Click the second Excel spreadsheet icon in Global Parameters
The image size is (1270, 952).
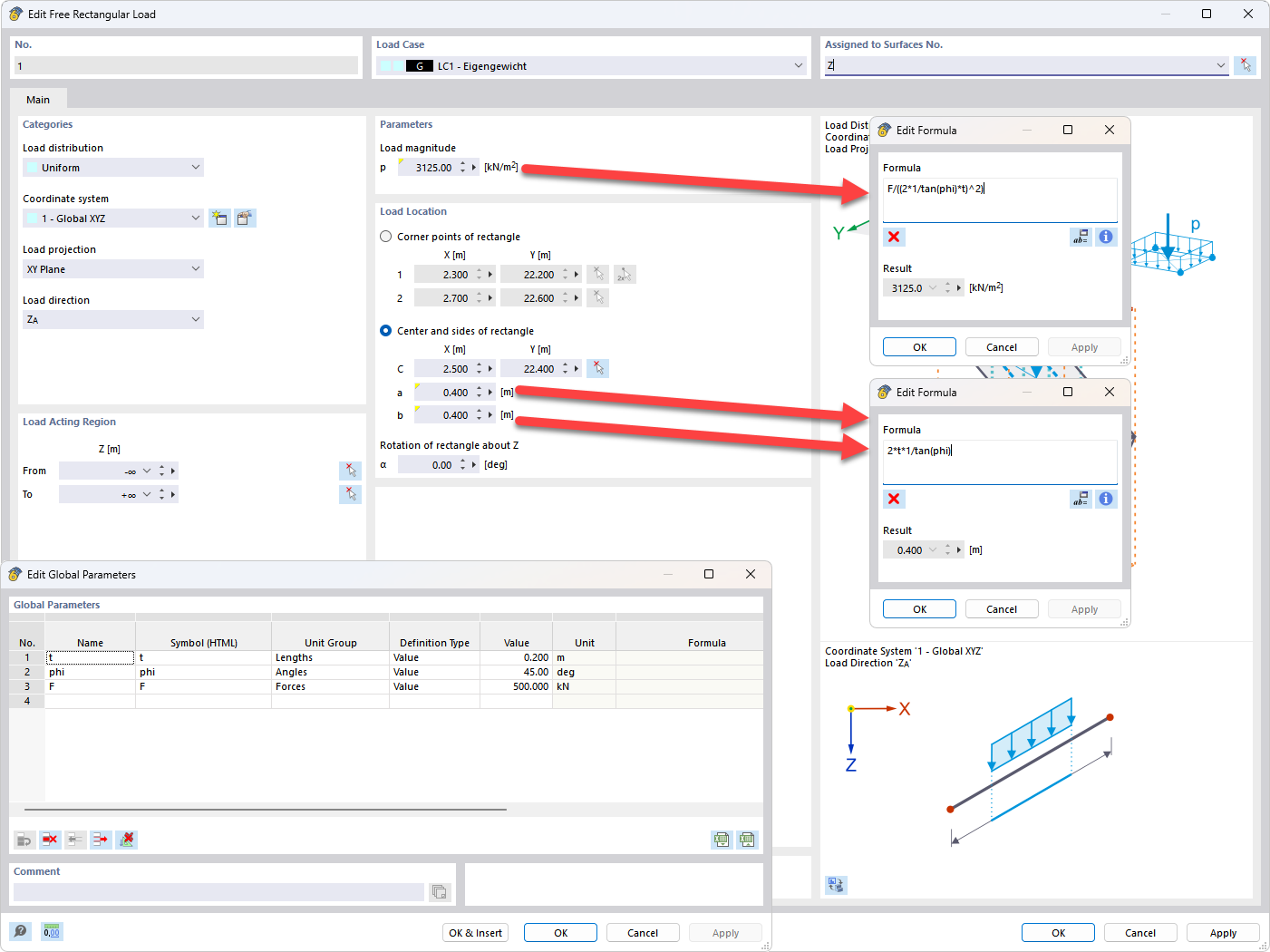point(747,840)
